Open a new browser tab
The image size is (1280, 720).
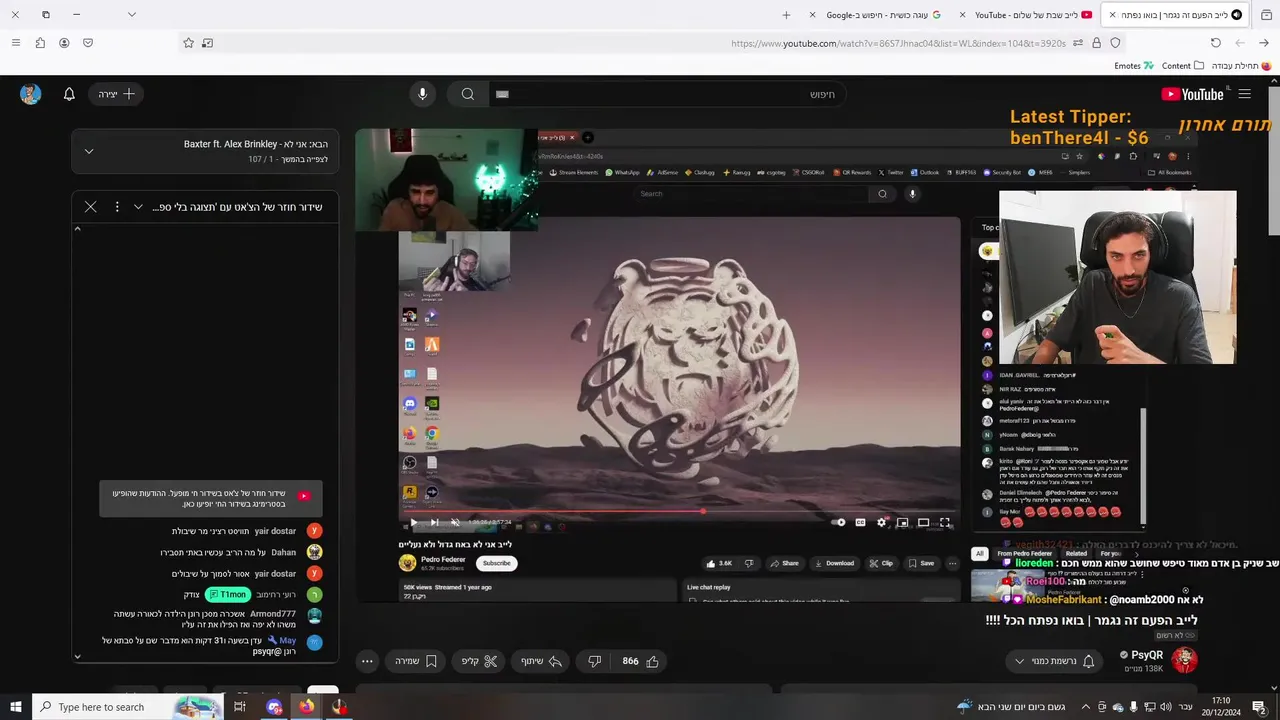pyautogui.click(x=786, y=15)
